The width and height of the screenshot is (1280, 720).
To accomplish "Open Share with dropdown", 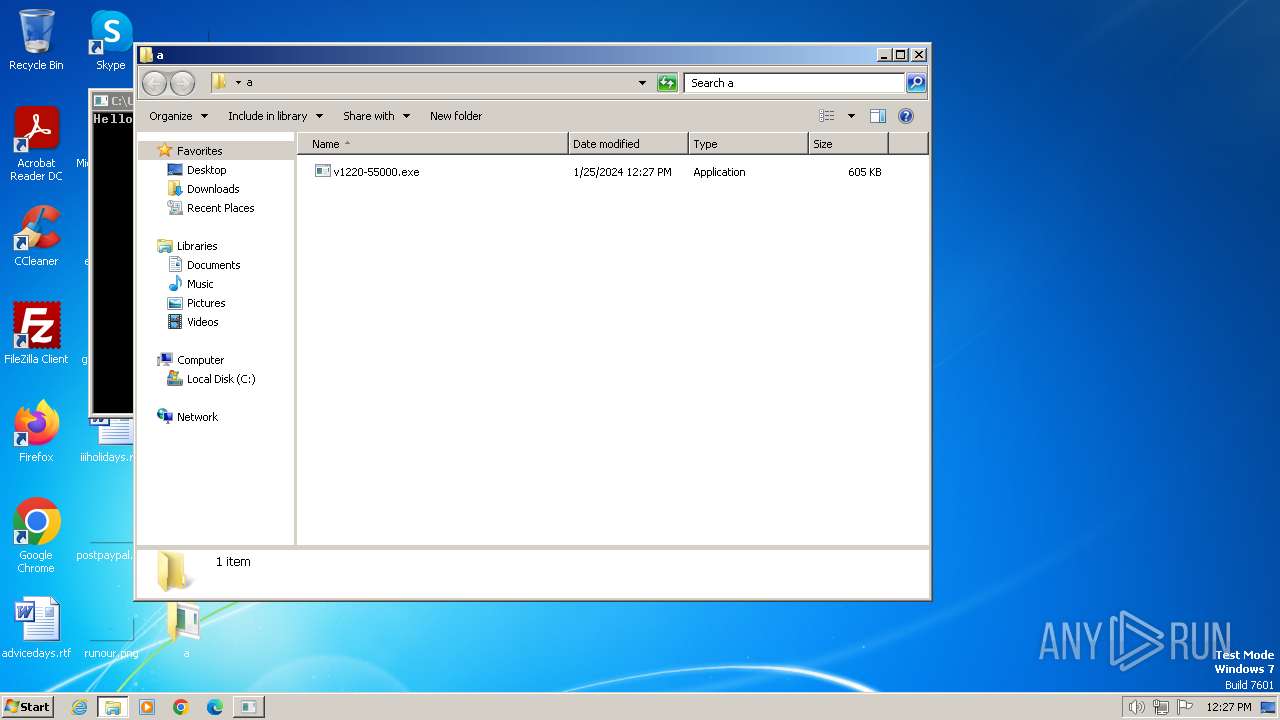I will pyautogui.click(x=376, y=116).
